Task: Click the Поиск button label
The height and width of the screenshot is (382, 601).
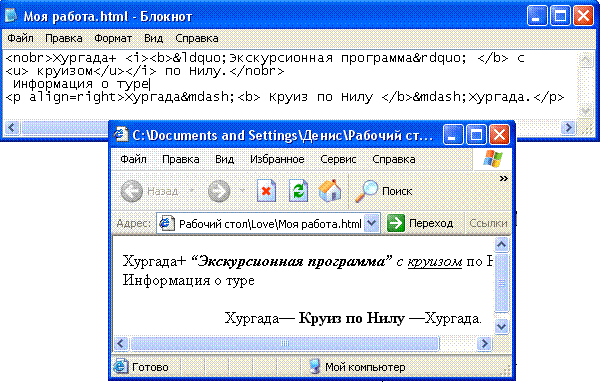Action: click(397, 191)
